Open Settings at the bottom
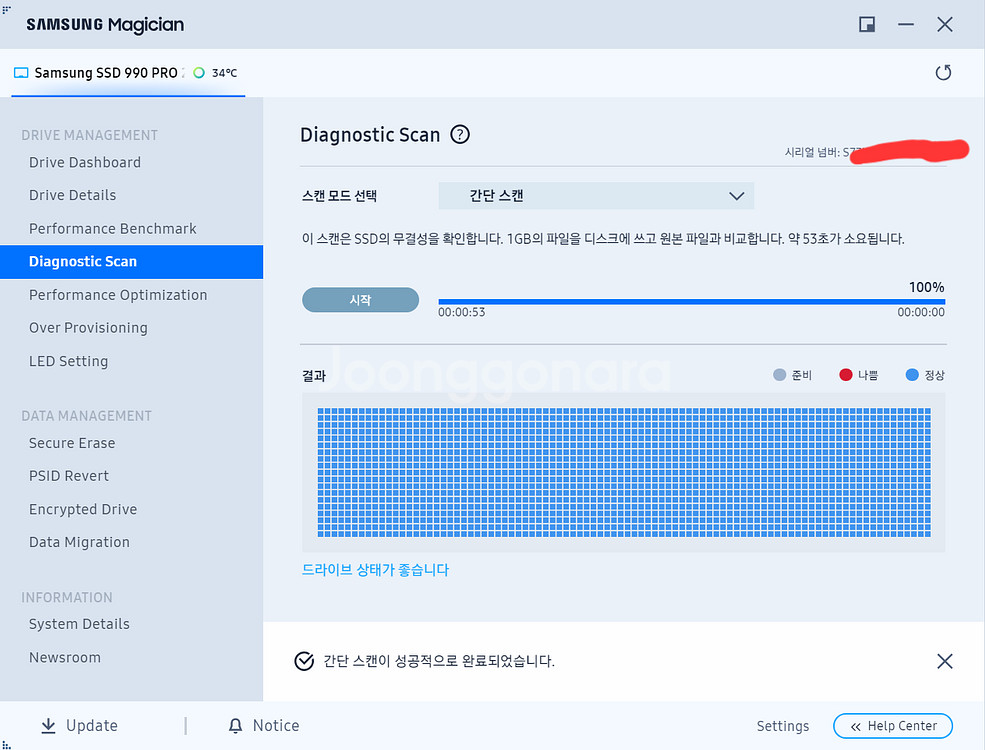This screenshot has width=985, height=750. [x=783, y=726]
